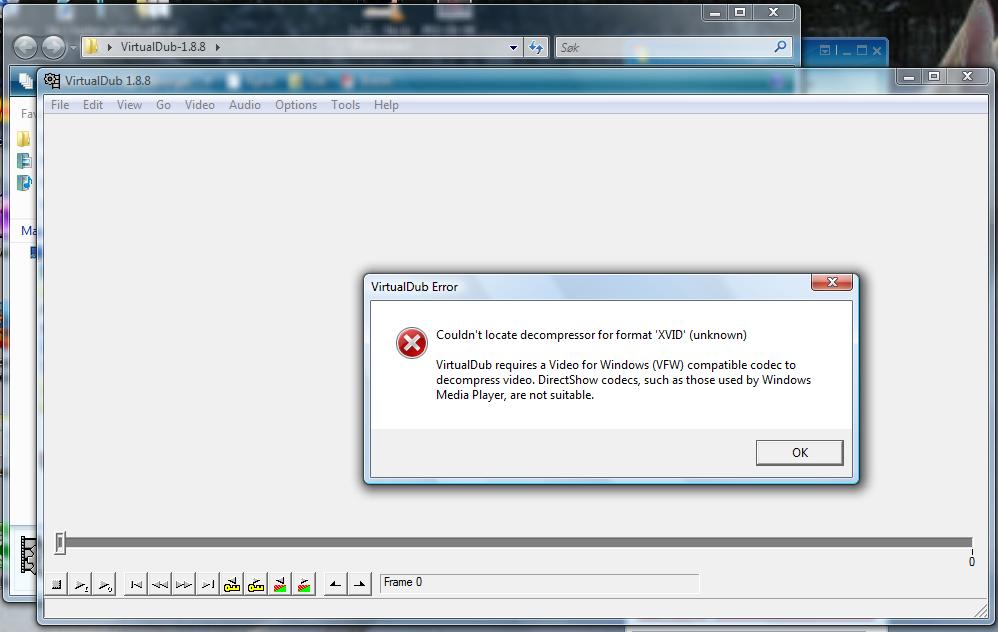The width and height of the screenshot is (998, 632).
Task: Click Explorer back arrow button
Action: [25, 47]
